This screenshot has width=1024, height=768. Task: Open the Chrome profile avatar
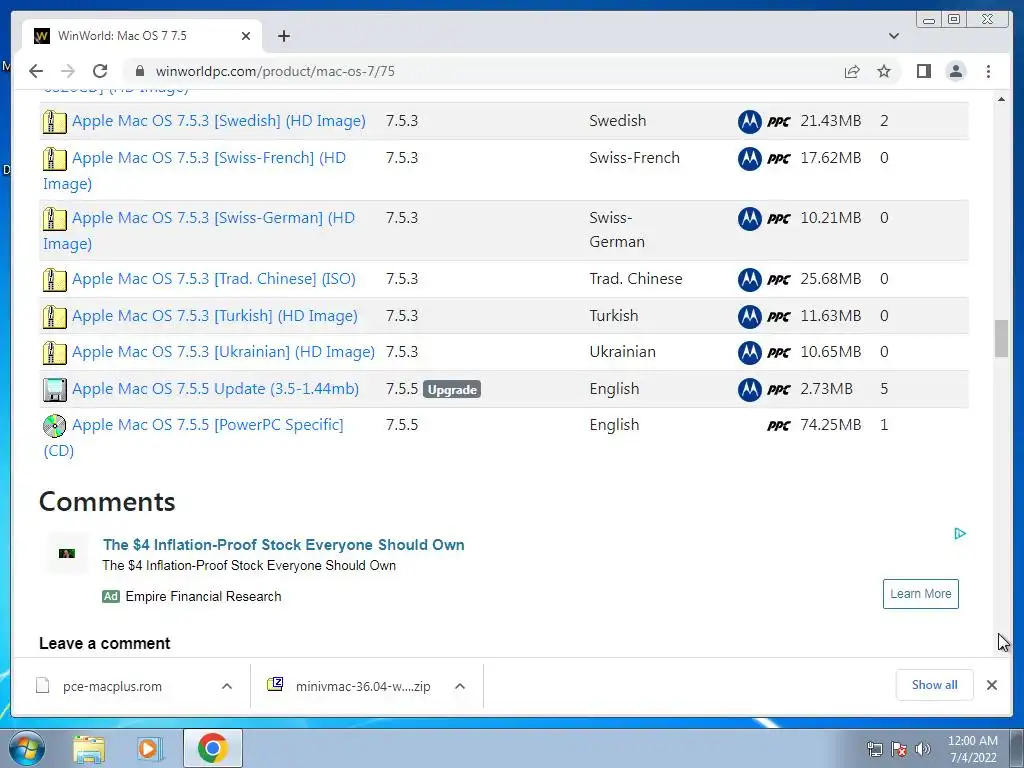tap(955, 71)
